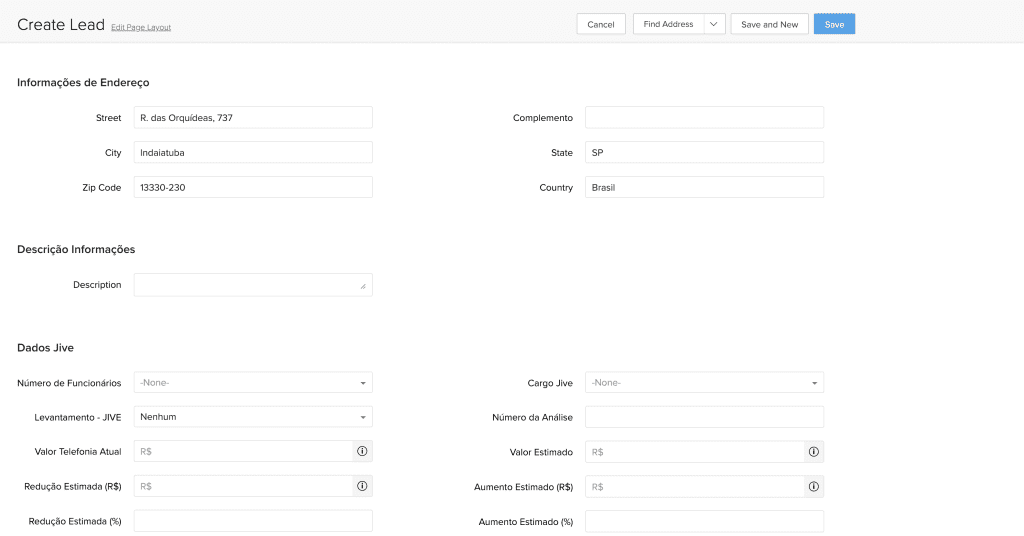Click info icon beside Aumento Estimado (R$)
Image resolution: width=1024 pixels, height=536 pixels.
[814, 487]
